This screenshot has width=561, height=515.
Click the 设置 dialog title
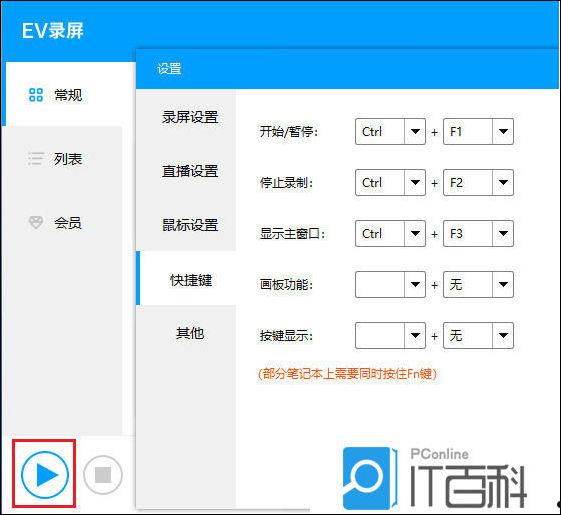click(x=169, y=69)
